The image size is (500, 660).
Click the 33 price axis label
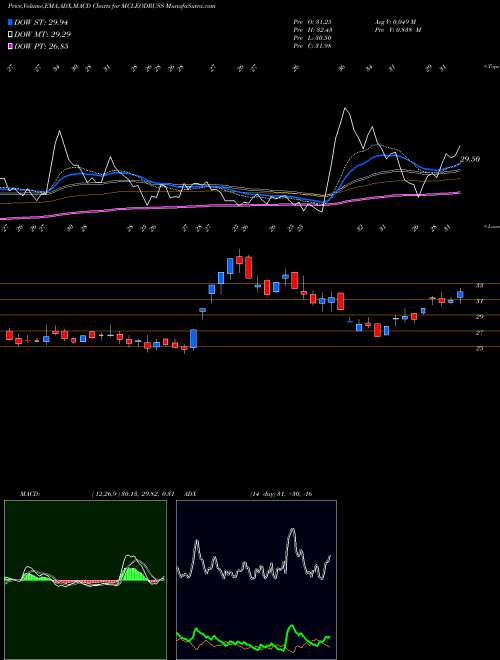pyautogui.click(x=479, y=286)
